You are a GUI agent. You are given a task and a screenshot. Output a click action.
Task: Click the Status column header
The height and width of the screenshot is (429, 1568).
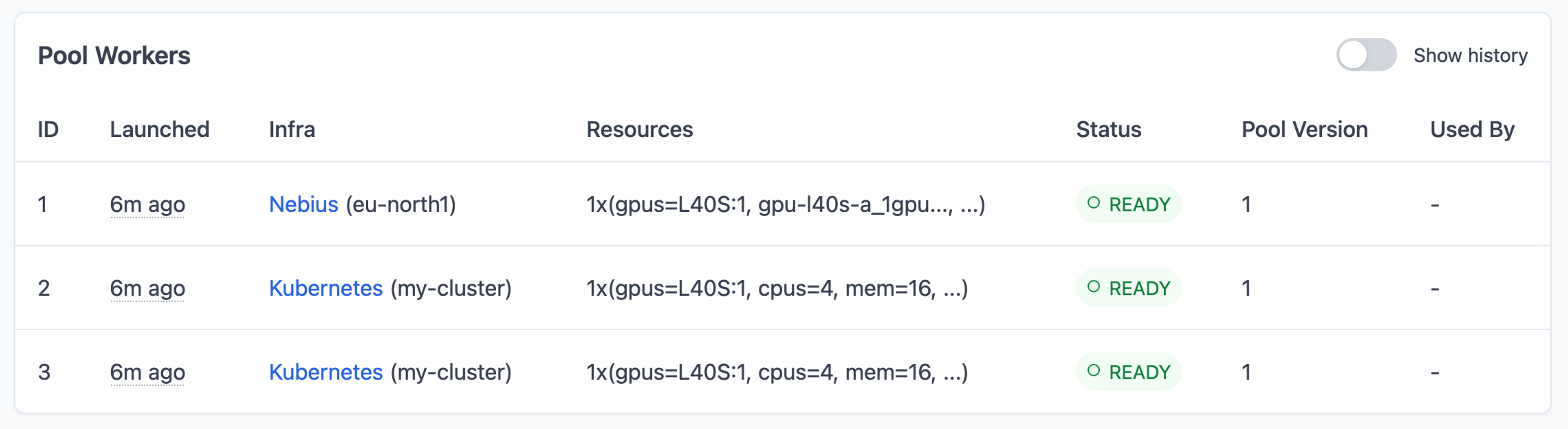click(x=1109, y=129)
